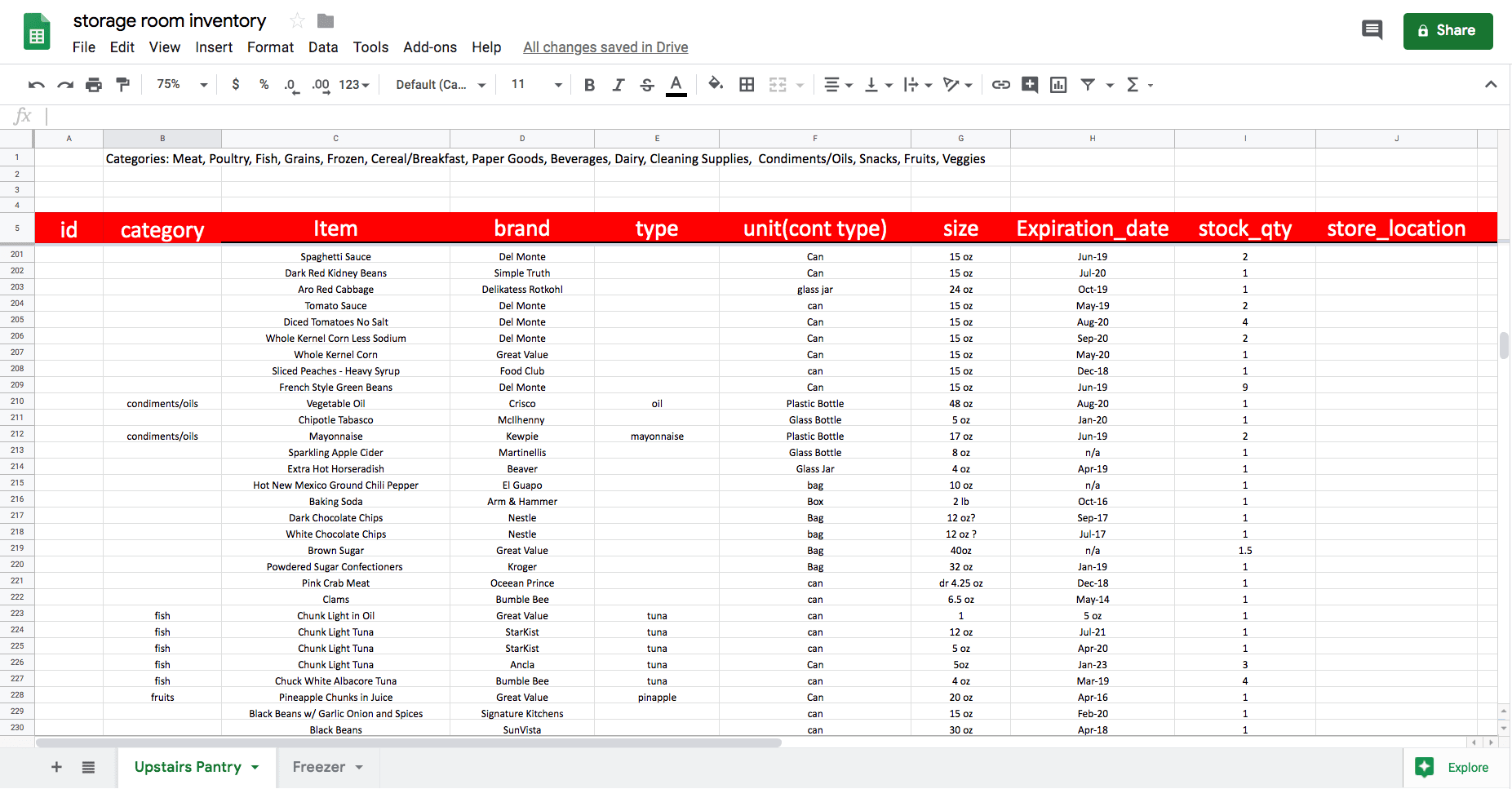The image size is (1512, 789).
Task: Click the Explore button
Action: pos(1457,768)
